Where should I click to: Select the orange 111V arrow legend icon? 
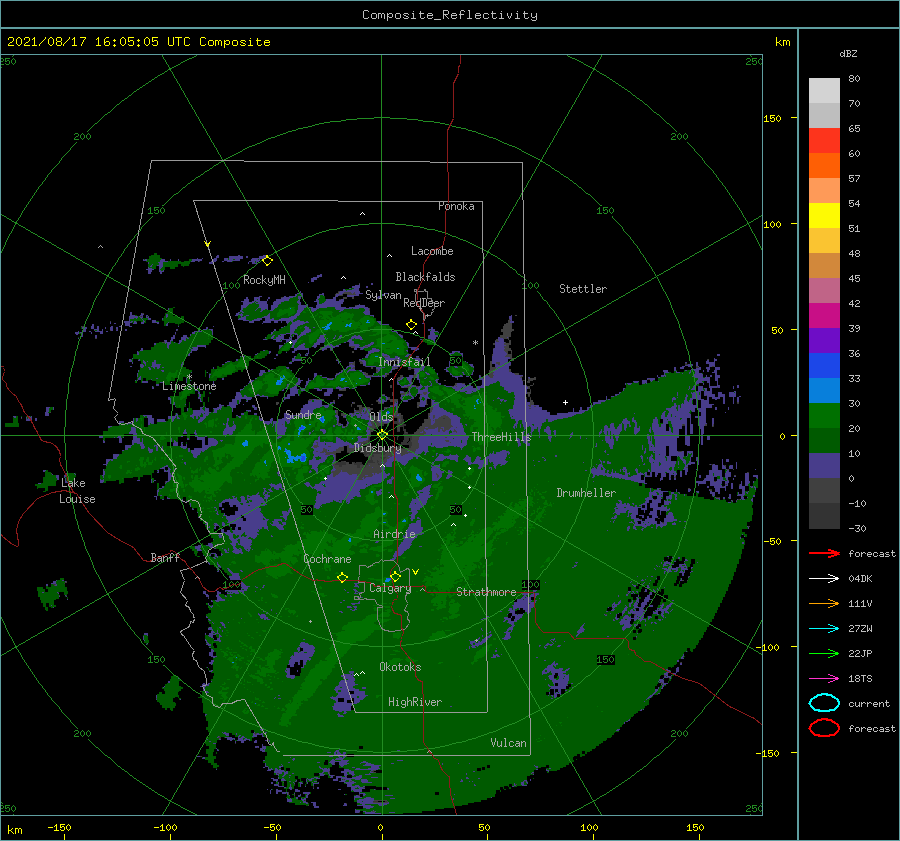point(824,603)
